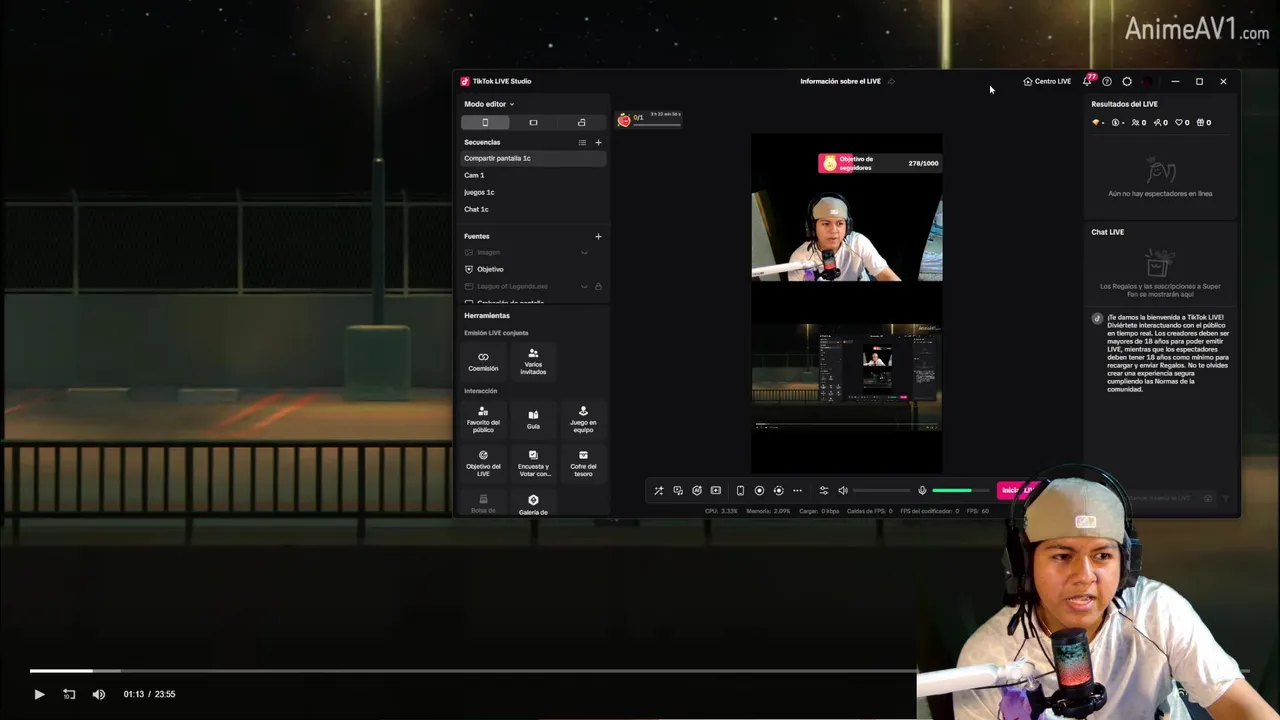Add a new sequence with plus icon
Viewport: 1280px width, 720px height.
[598, 142]
